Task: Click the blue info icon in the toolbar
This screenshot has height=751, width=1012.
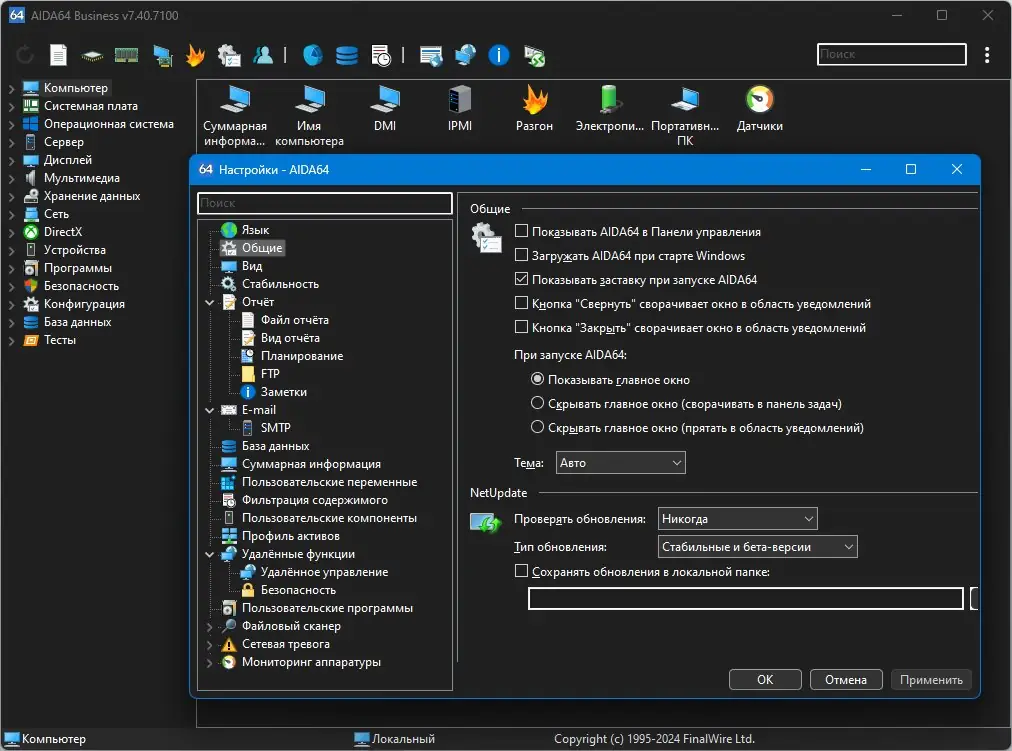Action: (499, 56)
